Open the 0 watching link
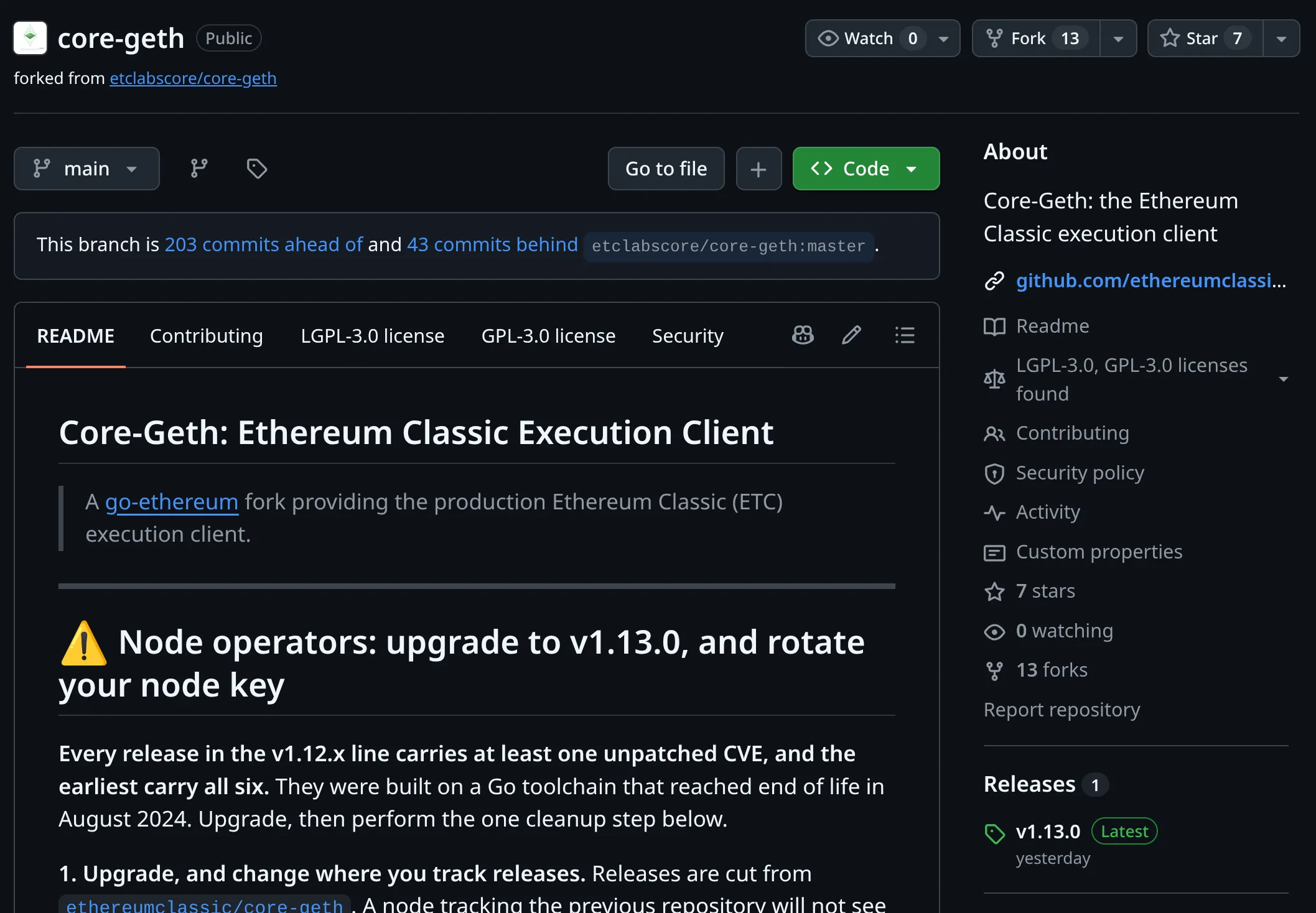 (x=1065, y=631)
